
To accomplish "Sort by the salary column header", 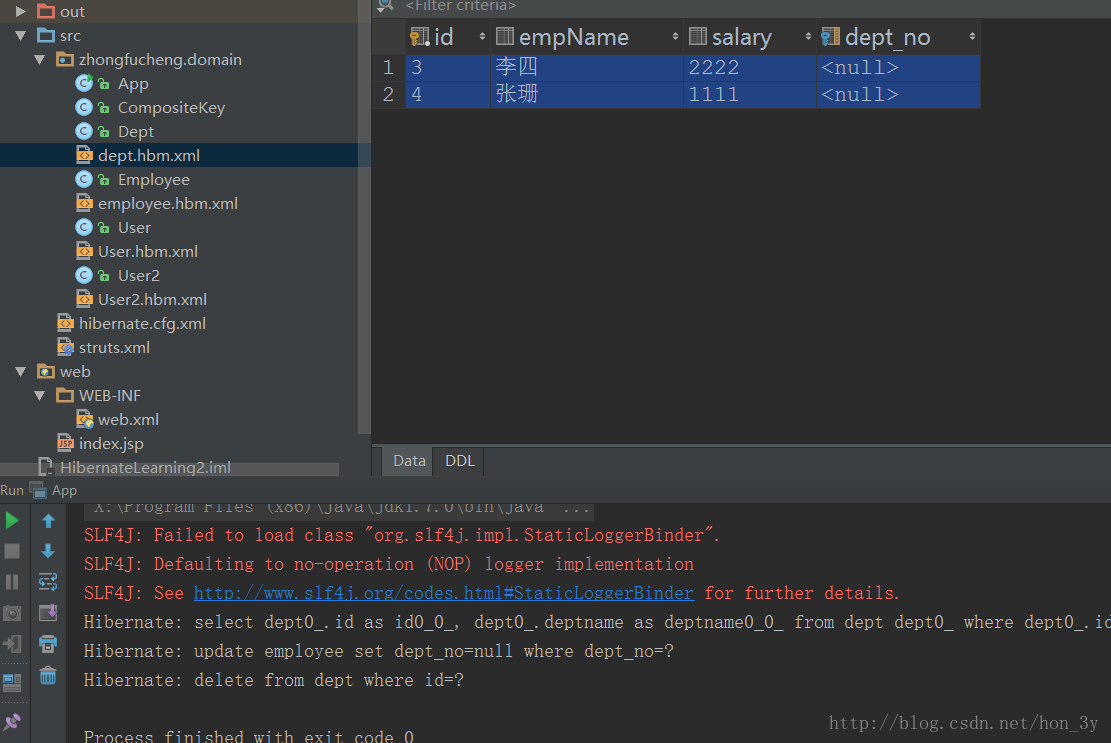I will pyautogui.click(x=750, y=37).
